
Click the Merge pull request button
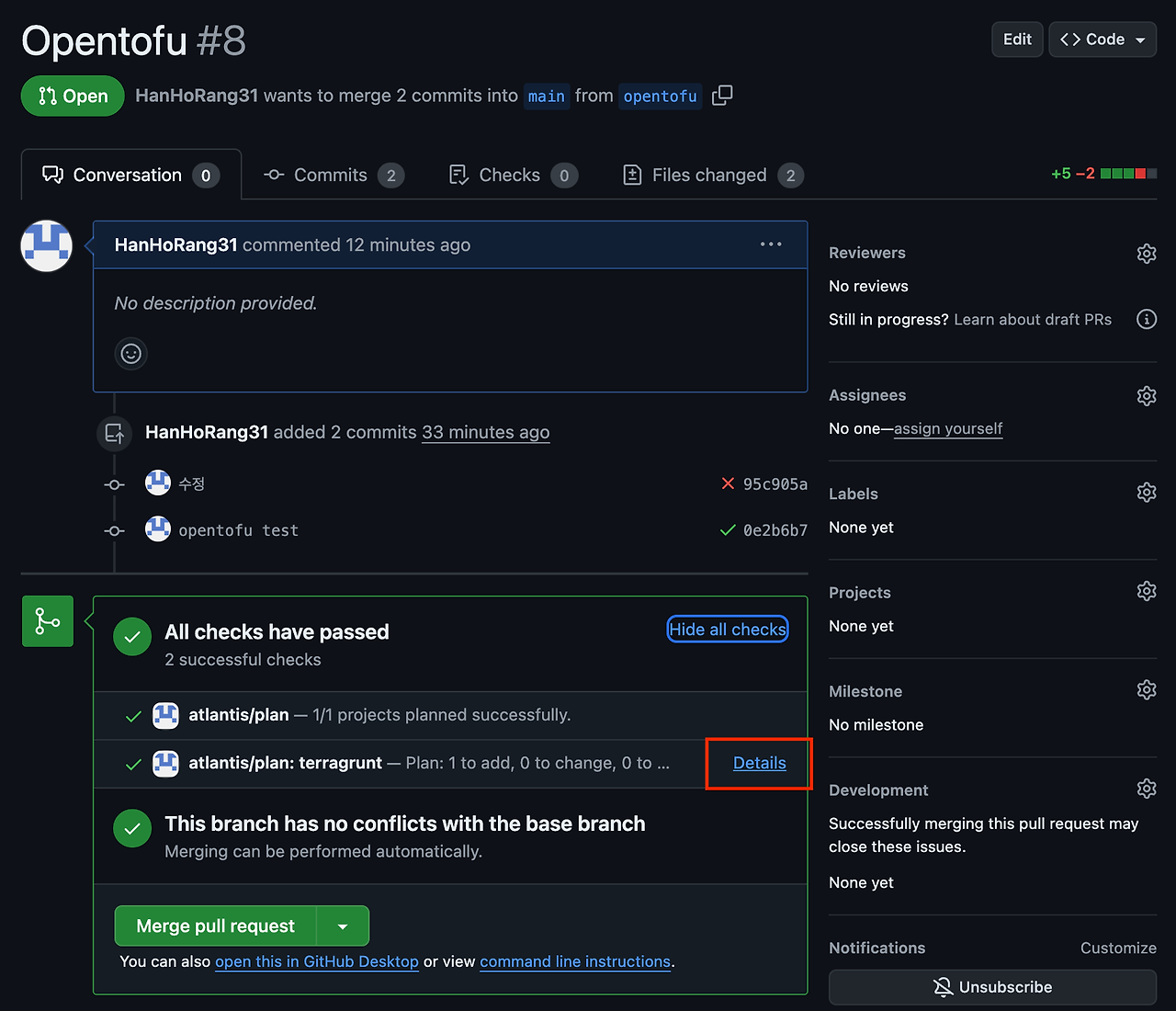coord(216,926)
